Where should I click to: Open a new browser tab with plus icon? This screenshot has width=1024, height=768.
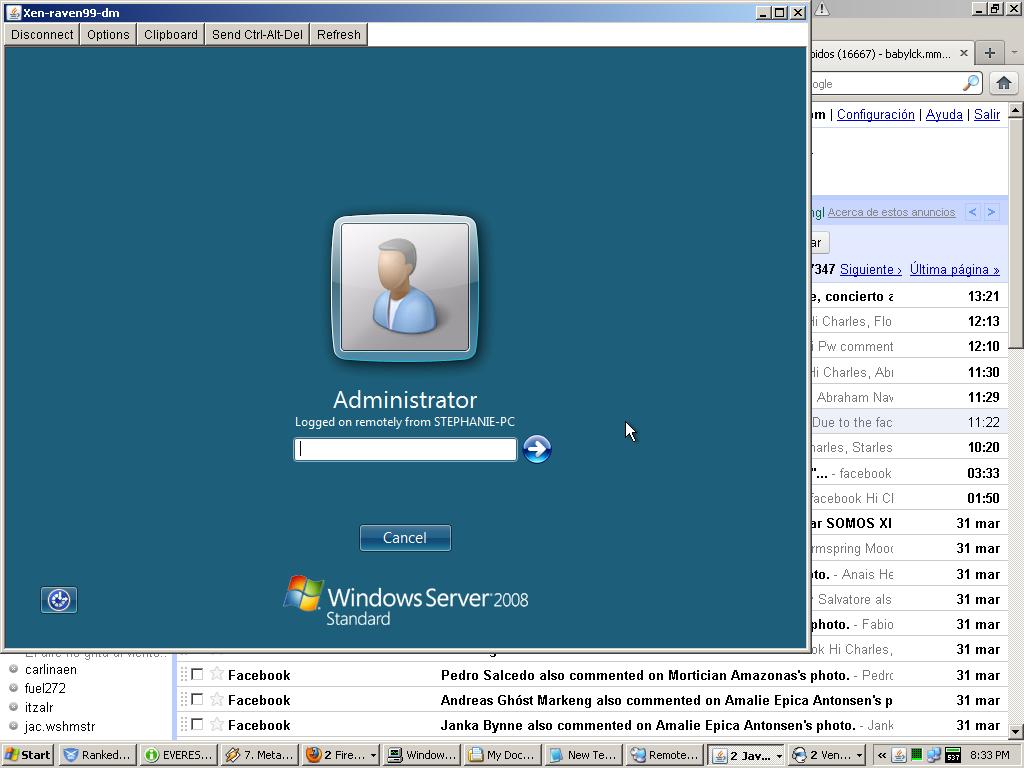tap(989, 53)
